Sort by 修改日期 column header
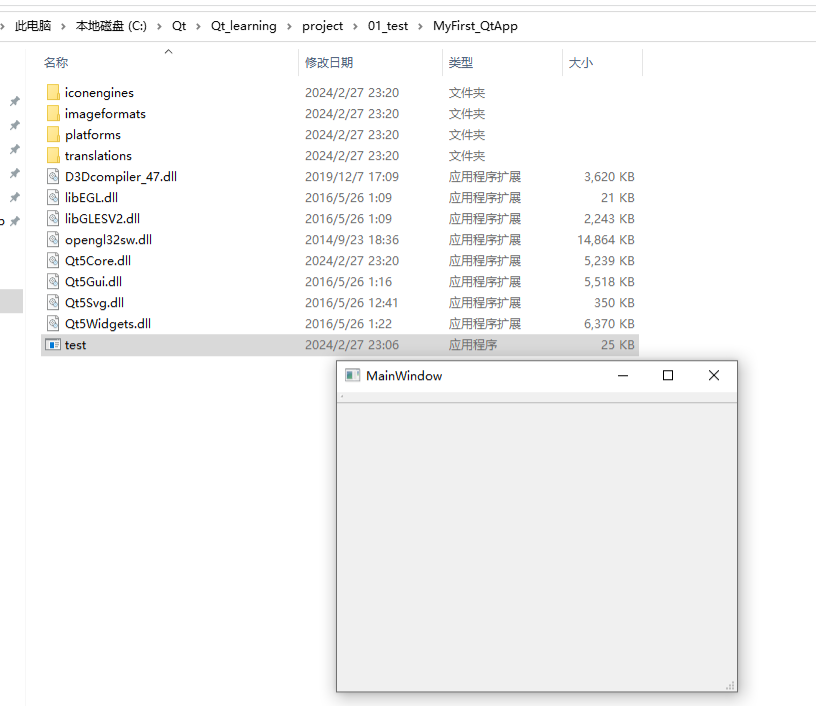Image resolution: width=816 pixels, height=706 pixels. (329, 63)
